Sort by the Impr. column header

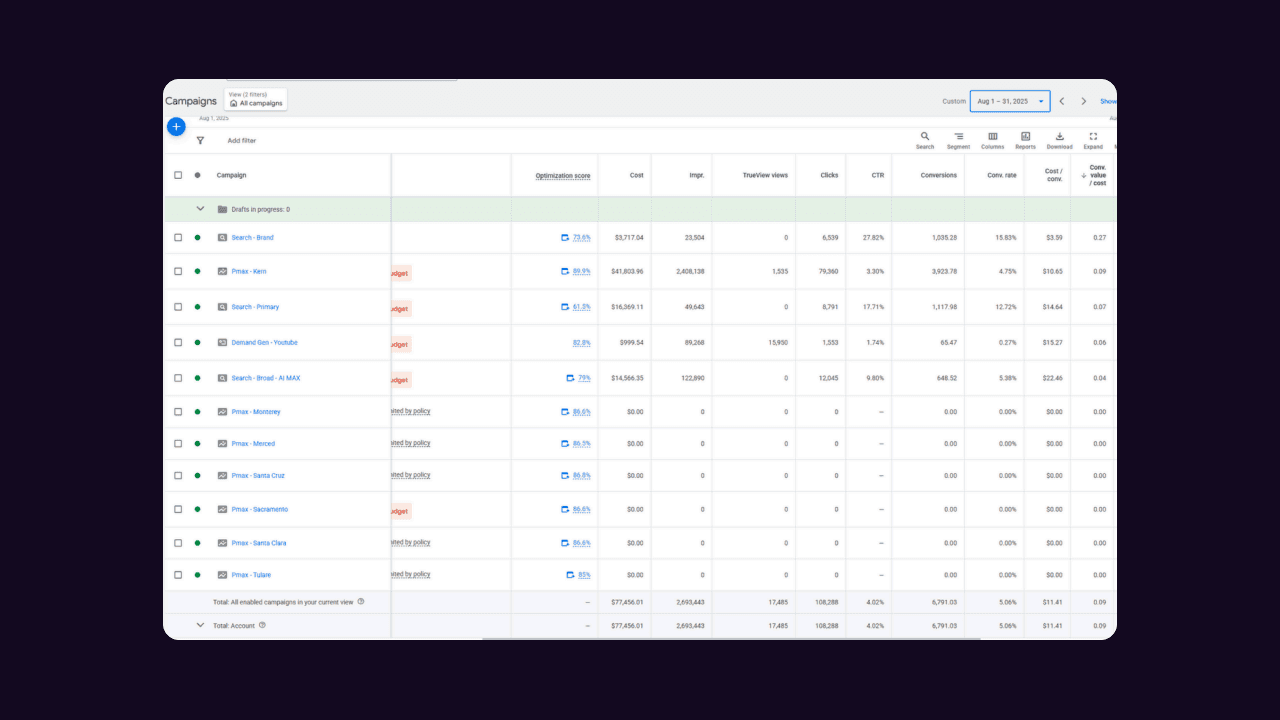697,175
